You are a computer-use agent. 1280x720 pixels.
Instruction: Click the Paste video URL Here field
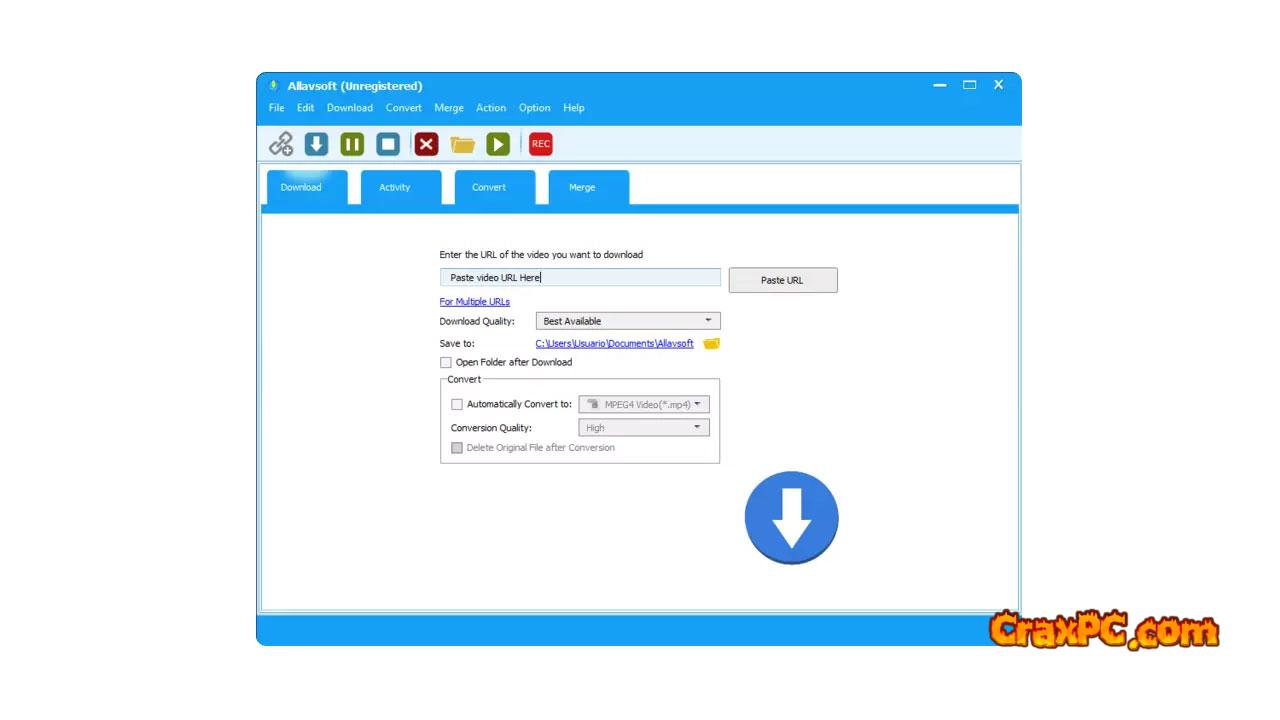tap(580, 278)
